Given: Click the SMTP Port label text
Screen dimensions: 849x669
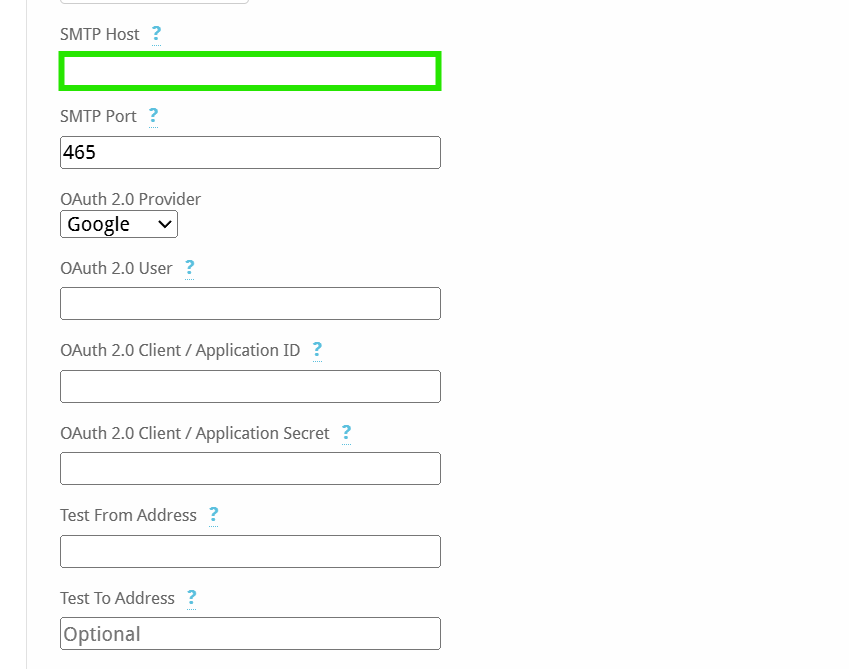Looking at the screenshot, I should pos(98,116).
